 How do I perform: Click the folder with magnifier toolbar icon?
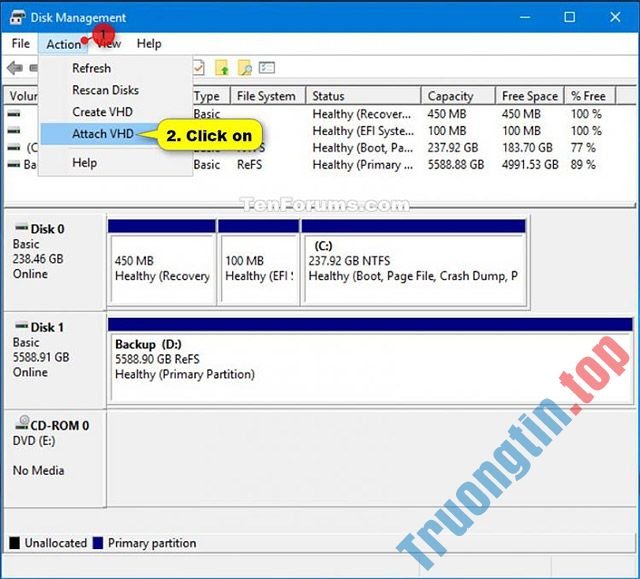coord(245,68)
